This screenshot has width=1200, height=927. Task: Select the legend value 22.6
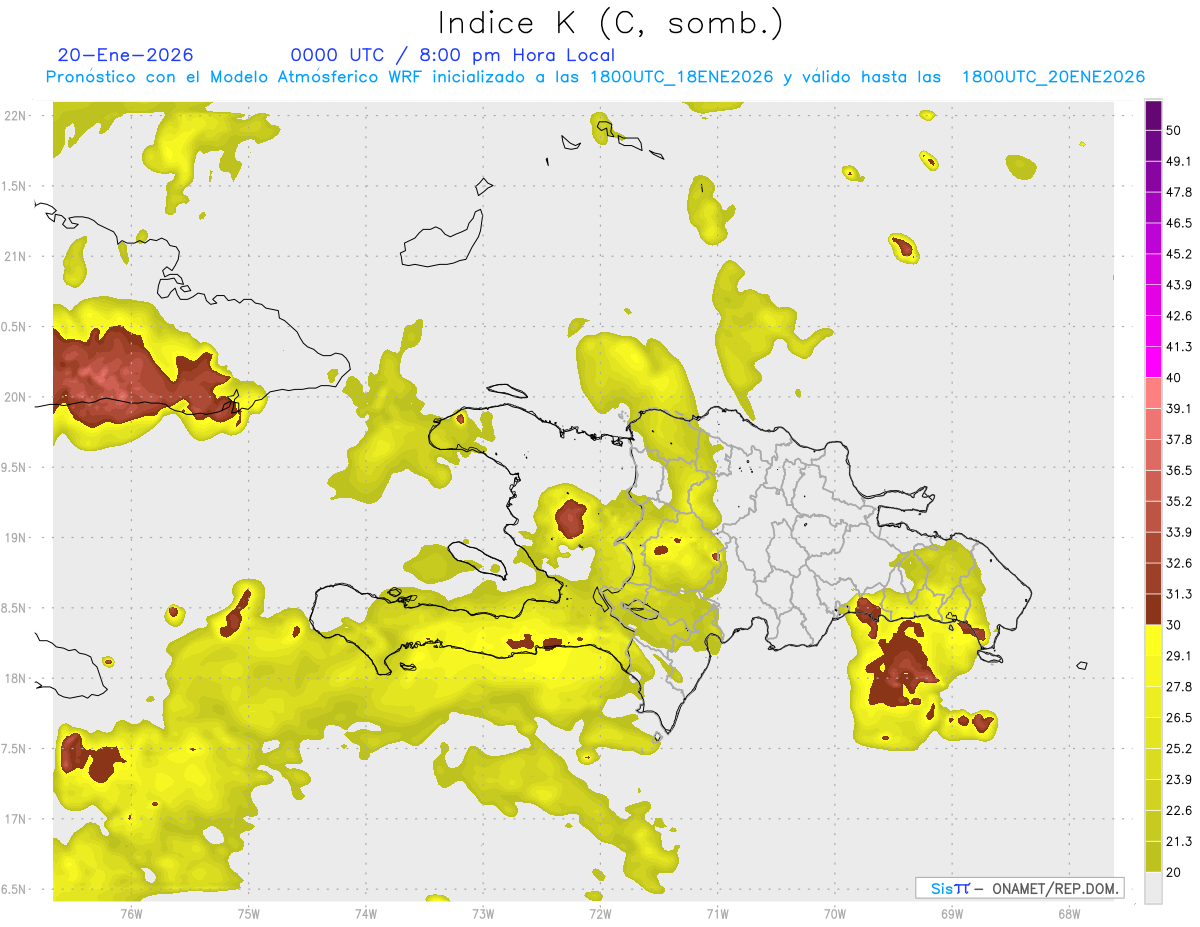click(1179, 811)
